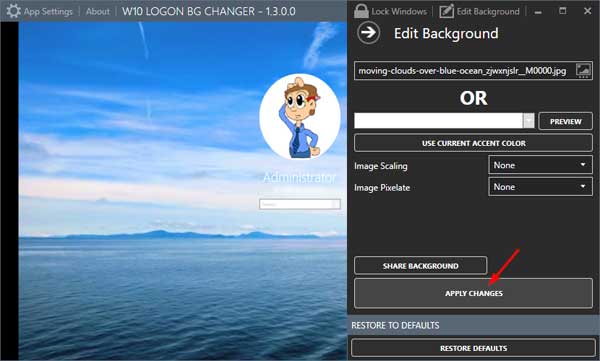Click the Restore Defaults button

(473, 348)
